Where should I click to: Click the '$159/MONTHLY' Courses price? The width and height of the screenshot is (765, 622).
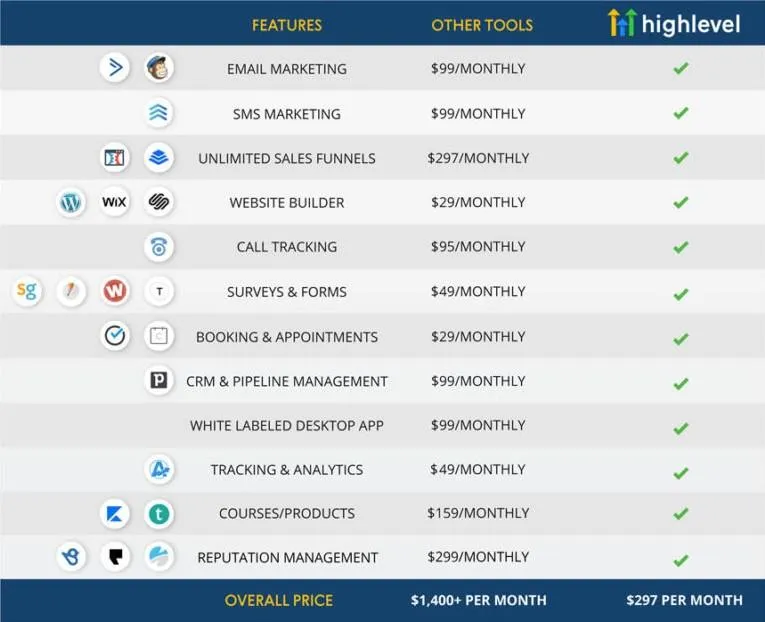[x=478, y=513]
